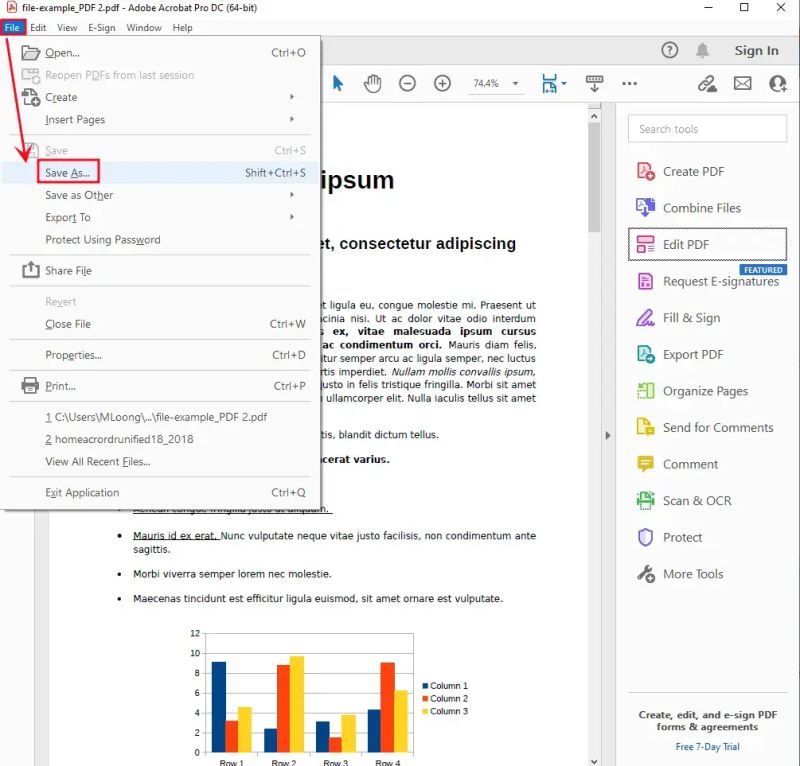Open the E-Sign menu
The image size is (800, 766).
click(x=101, y=28)
